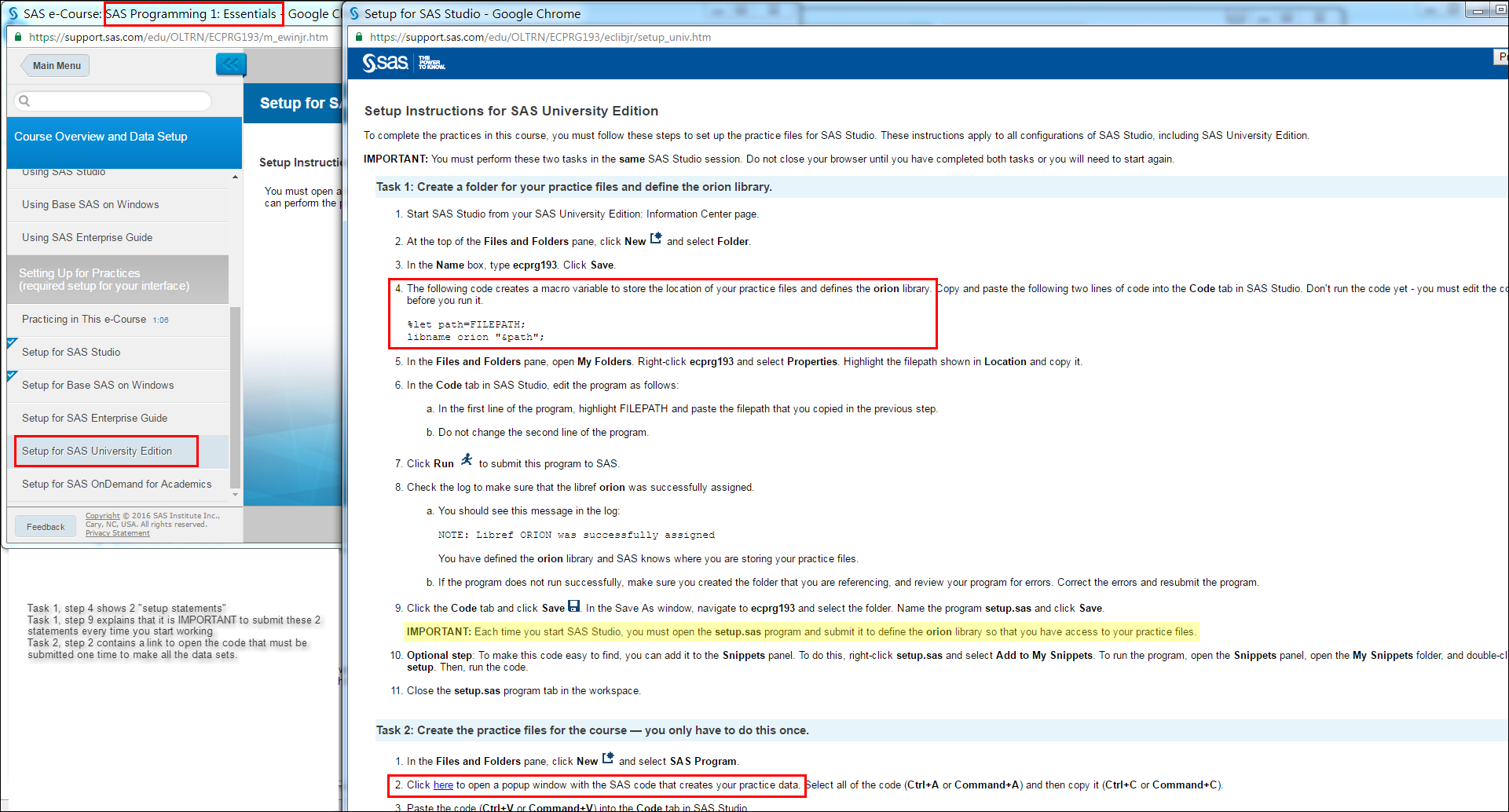The image size is (1509, 812).
Task: Click the SAS favicon in the Setup window title
Action: (x=354, y=13)
